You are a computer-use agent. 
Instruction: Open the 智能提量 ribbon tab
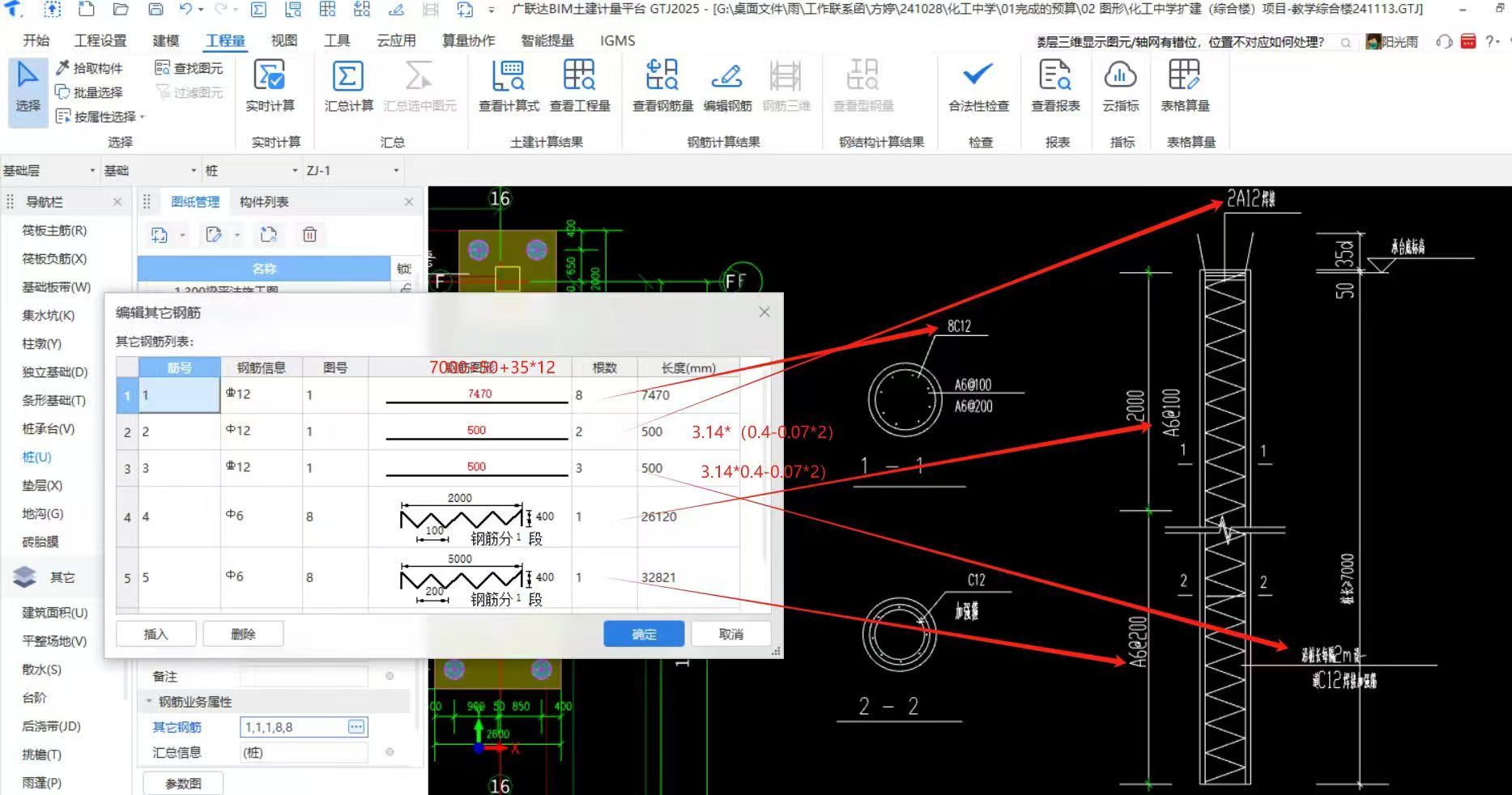tap(547, 40)
